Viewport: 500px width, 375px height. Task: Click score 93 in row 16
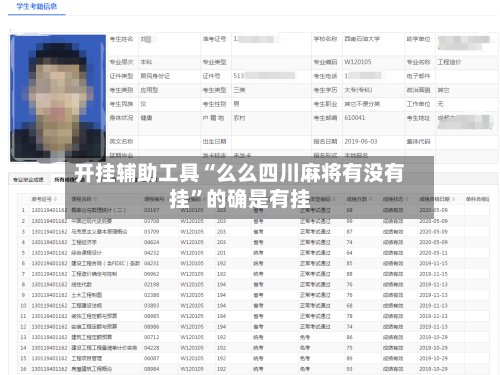(x=349, y=369)
